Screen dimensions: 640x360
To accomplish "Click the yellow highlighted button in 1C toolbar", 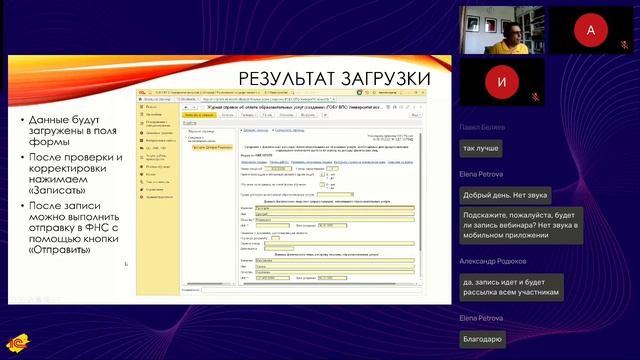I will [199, 115].
